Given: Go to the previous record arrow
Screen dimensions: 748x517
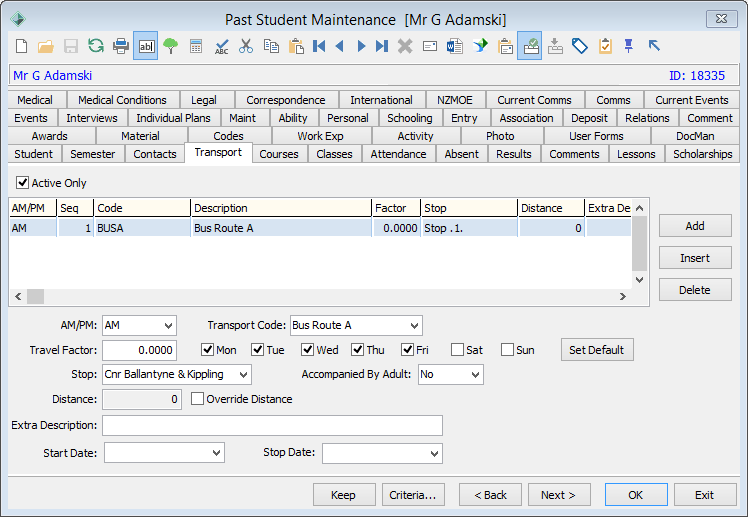Looking at the screenshot, I should click(340, 46).
